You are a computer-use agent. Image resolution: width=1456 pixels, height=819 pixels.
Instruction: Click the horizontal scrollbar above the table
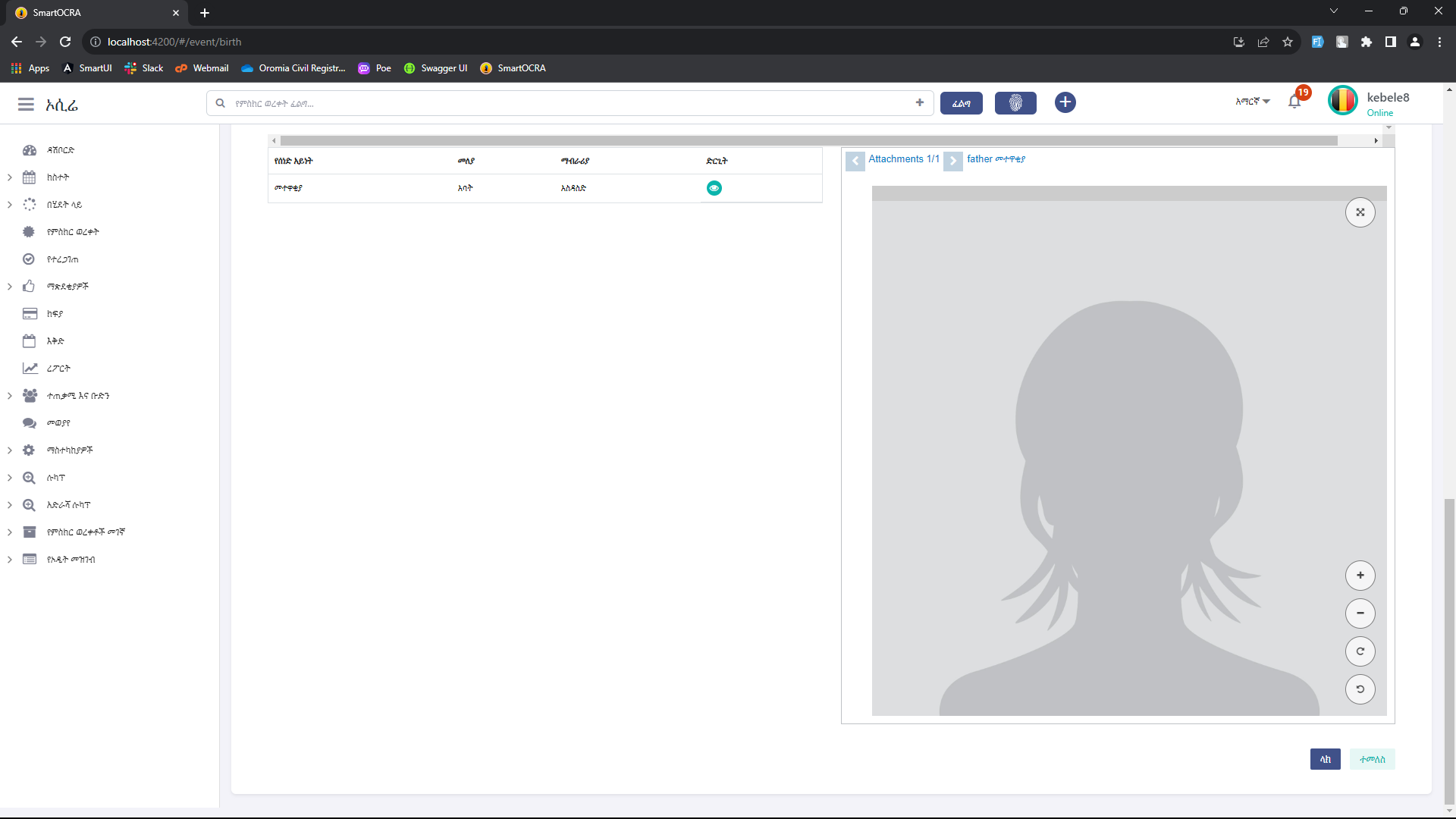[808, 140]
